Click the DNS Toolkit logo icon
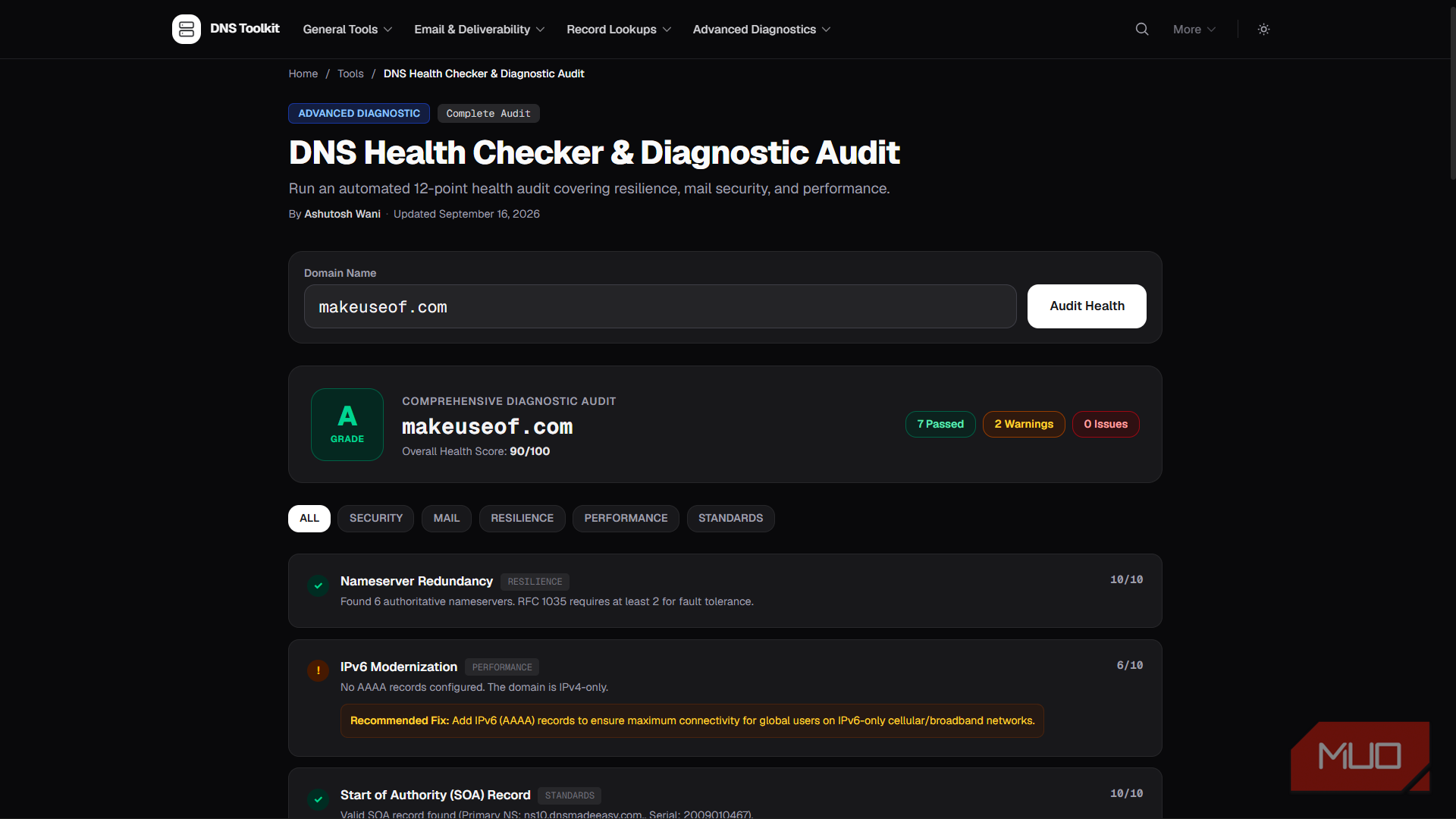Image resolution: width=1456 pixels, height=819 pixels. pos(186,29)
